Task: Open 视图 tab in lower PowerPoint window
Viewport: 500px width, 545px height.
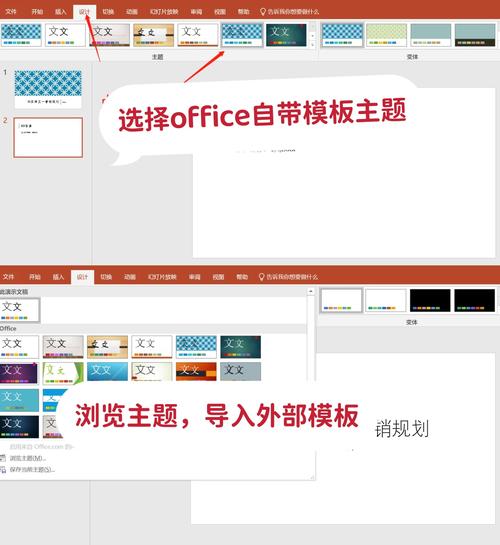Action: click(x=218, y=277)
